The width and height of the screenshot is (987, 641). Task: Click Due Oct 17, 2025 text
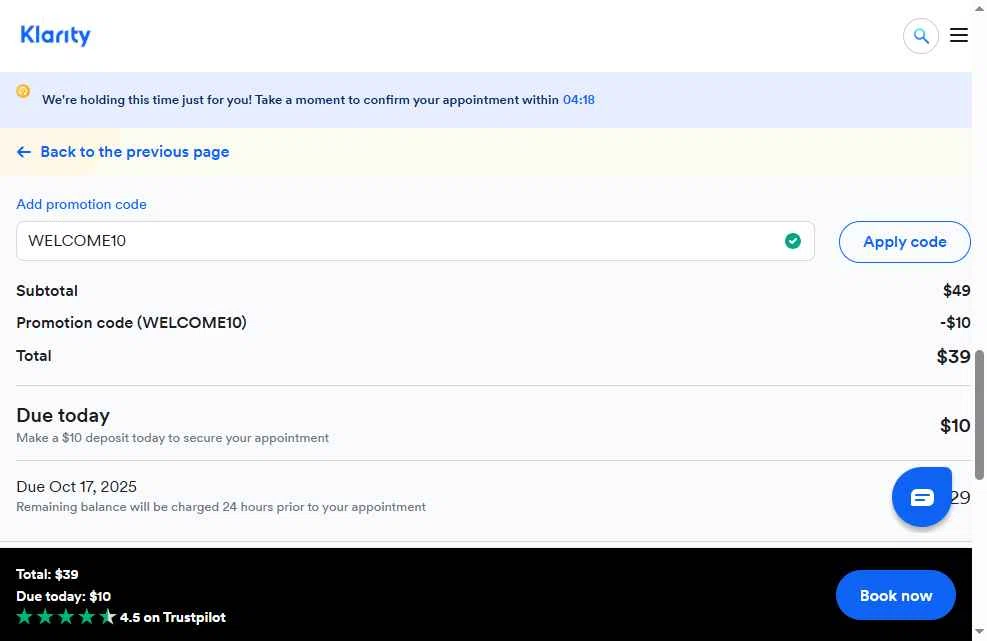[x=76, y=487]
